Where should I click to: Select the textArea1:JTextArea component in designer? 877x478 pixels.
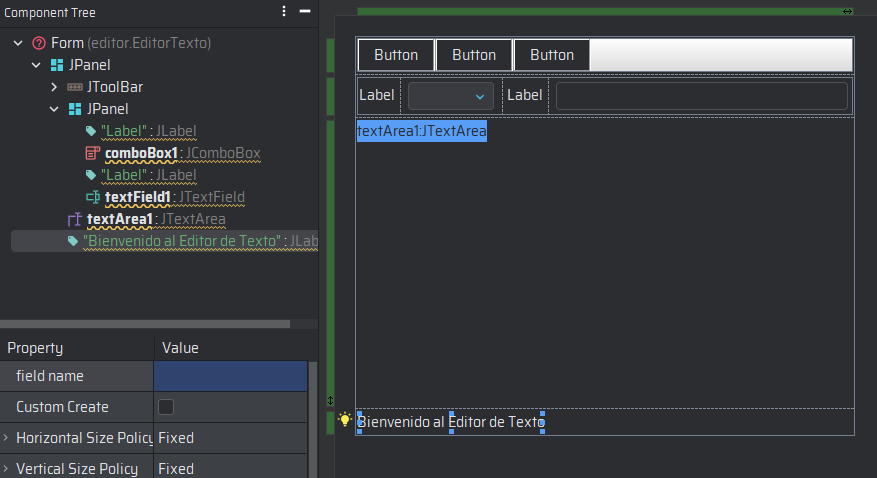pyautogui.click(x=422, y=131)
